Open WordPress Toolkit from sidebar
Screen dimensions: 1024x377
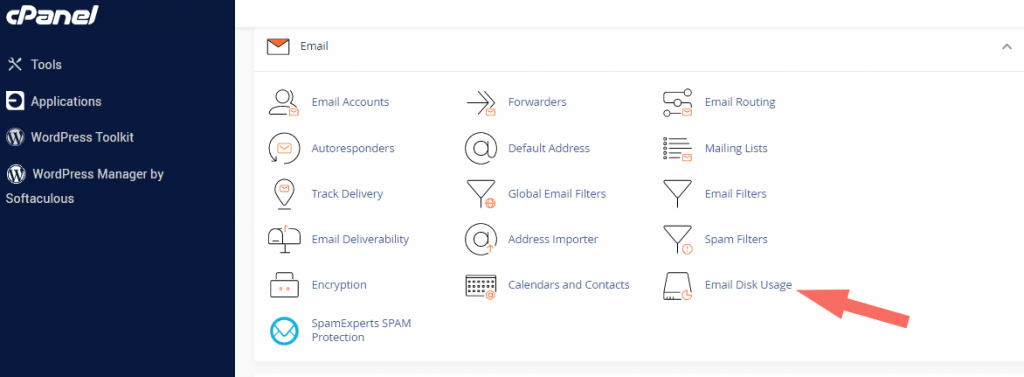[70, 138]
